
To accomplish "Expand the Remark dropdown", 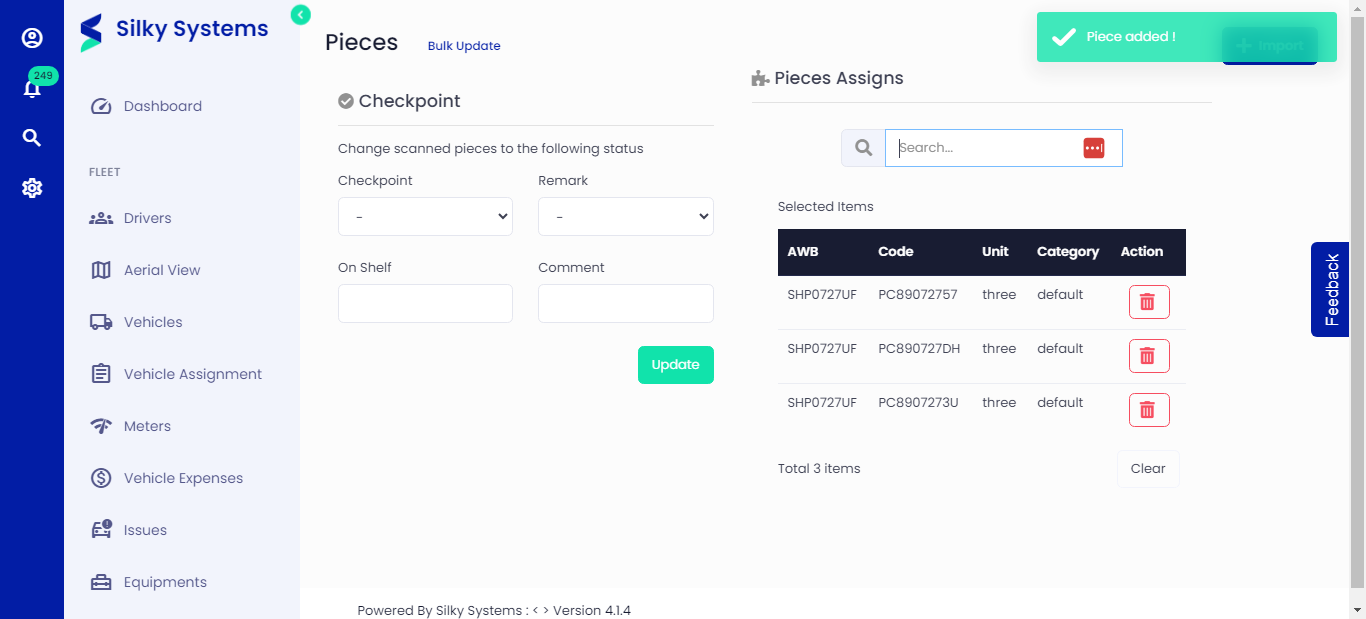I will click(625, 217).
